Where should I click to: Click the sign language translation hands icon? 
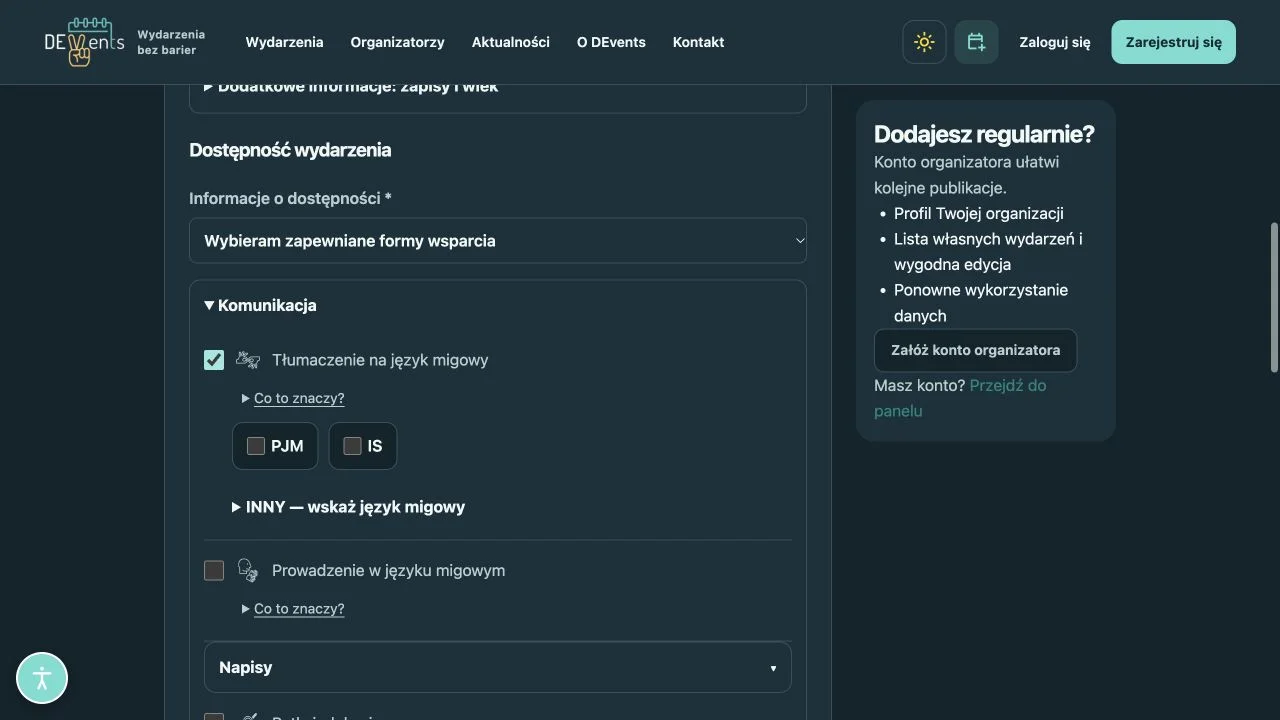point(248,360)
